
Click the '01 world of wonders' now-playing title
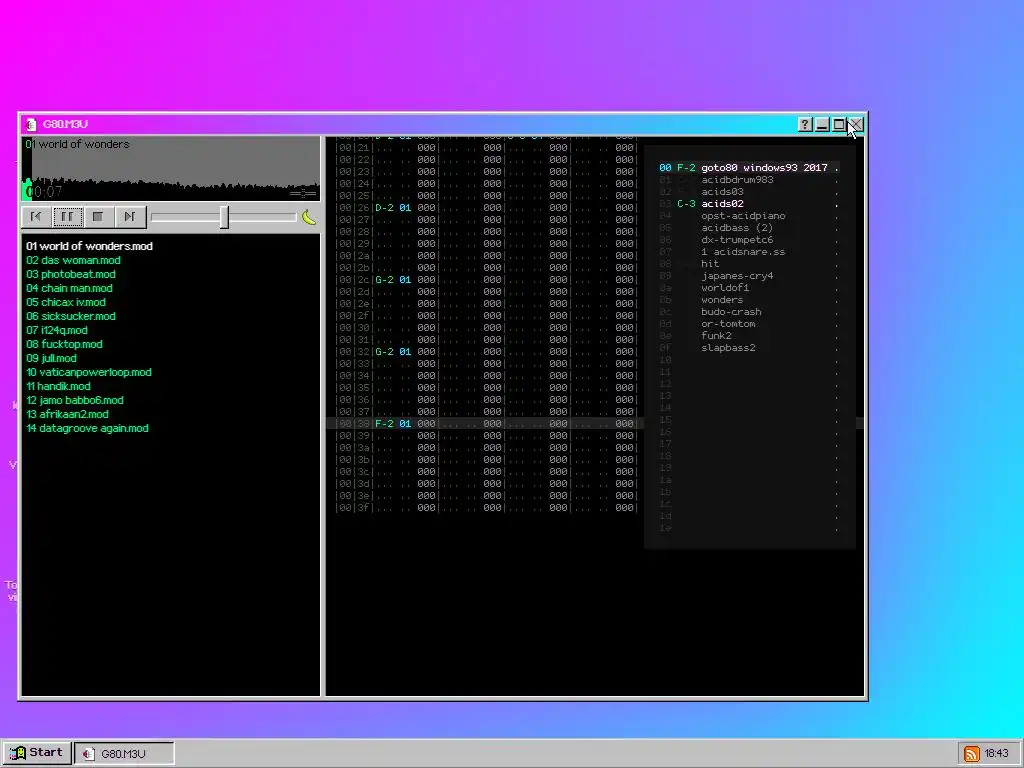(77, 144)
